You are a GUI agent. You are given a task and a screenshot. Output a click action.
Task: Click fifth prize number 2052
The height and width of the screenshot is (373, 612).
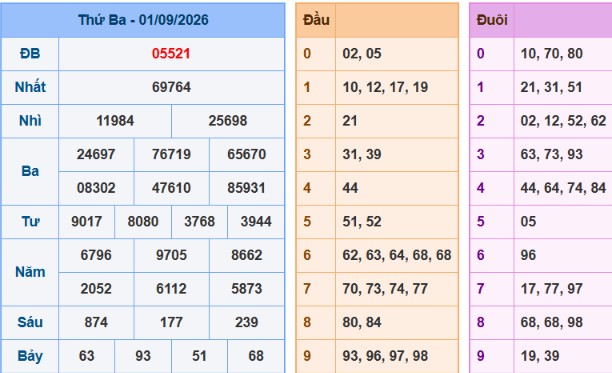(96, 289)
